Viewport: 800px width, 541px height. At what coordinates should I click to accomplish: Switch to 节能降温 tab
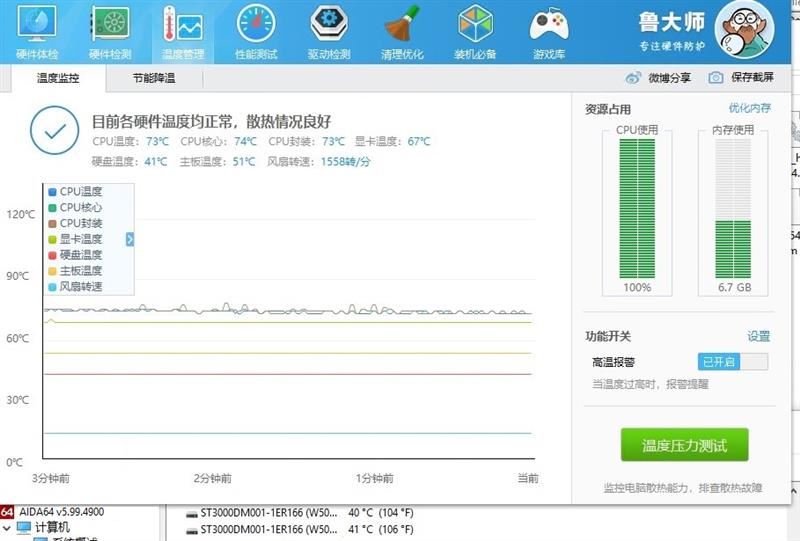click(x=154, y=78)
